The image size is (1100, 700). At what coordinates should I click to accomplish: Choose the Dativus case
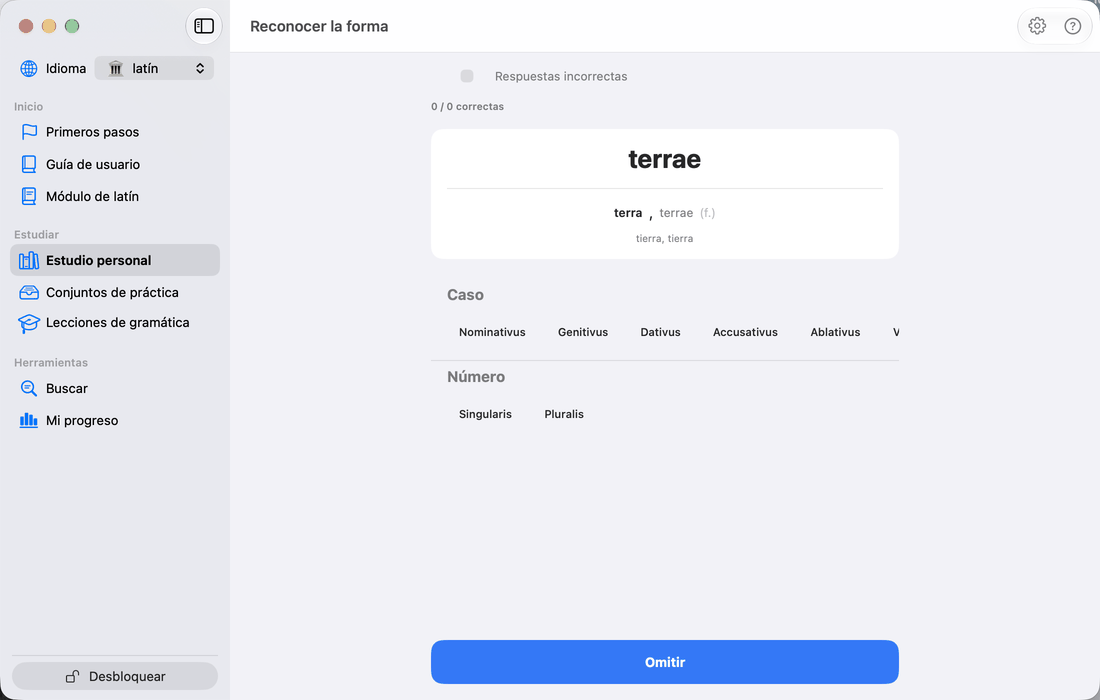click(x=660, y=332)
